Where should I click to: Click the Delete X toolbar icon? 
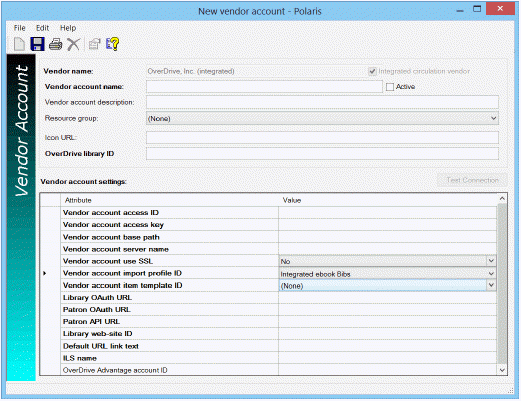(73, 44)
